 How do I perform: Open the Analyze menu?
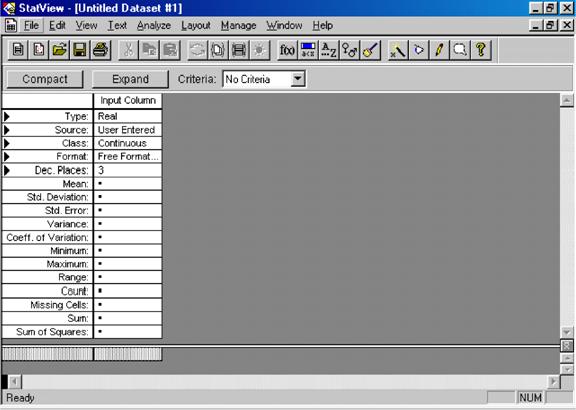[x=154, y=25]
